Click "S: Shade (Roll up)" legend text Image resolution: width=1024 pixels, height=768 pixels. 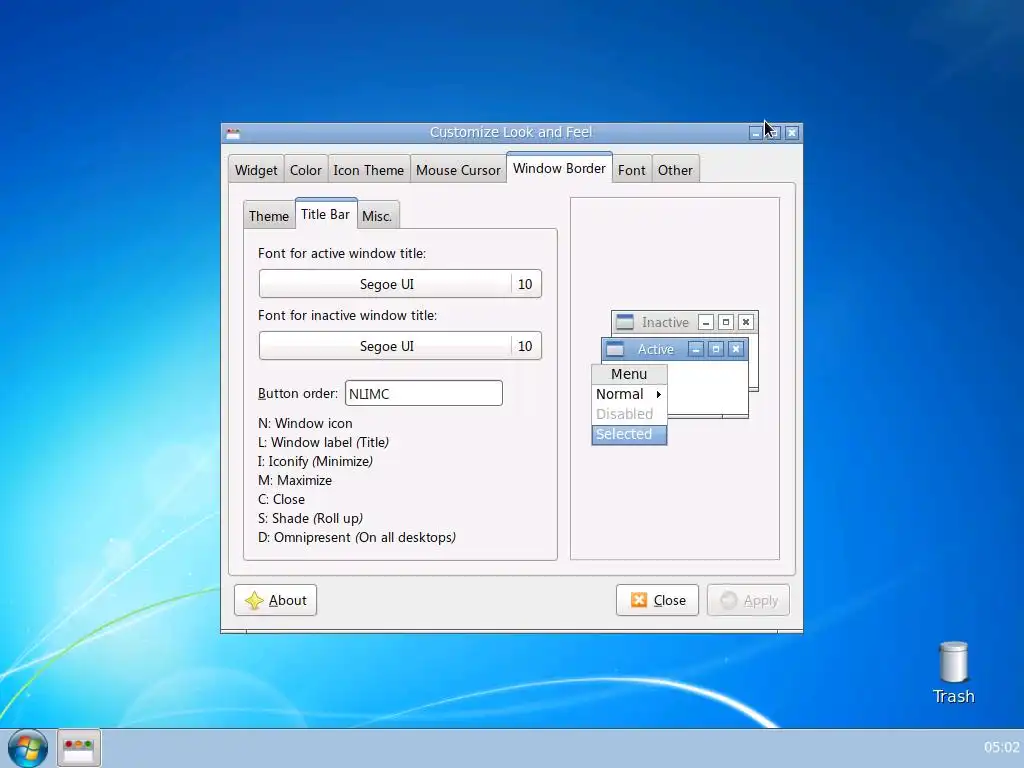310,518
